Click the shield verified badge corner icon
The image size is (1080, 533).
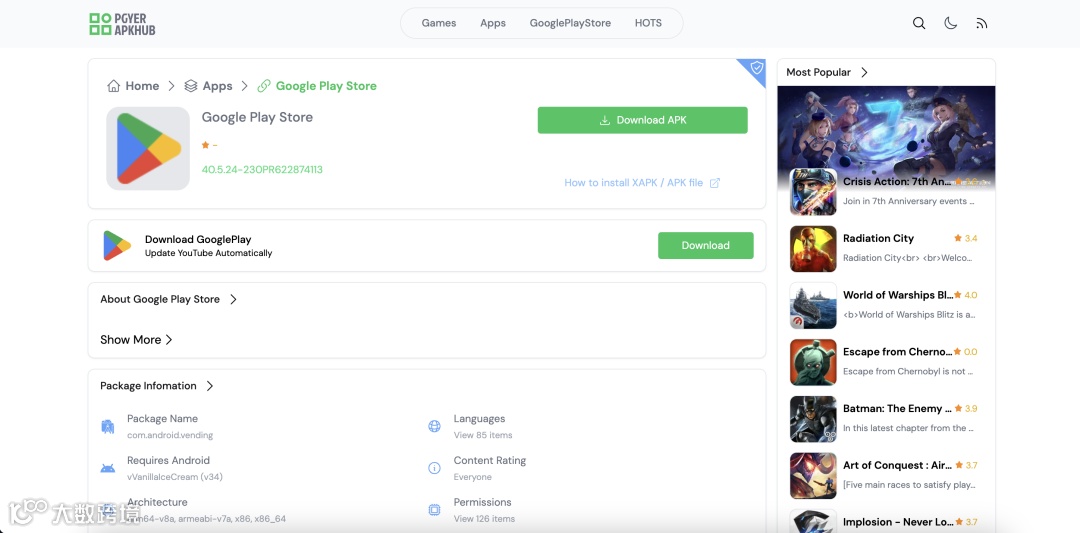tap(756, 67)
